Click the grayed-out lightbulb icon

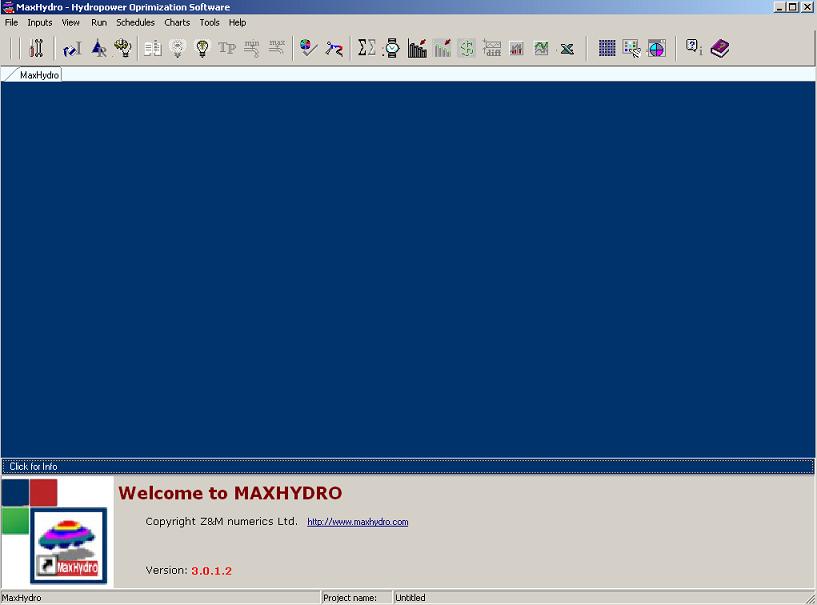pos(178,48)
